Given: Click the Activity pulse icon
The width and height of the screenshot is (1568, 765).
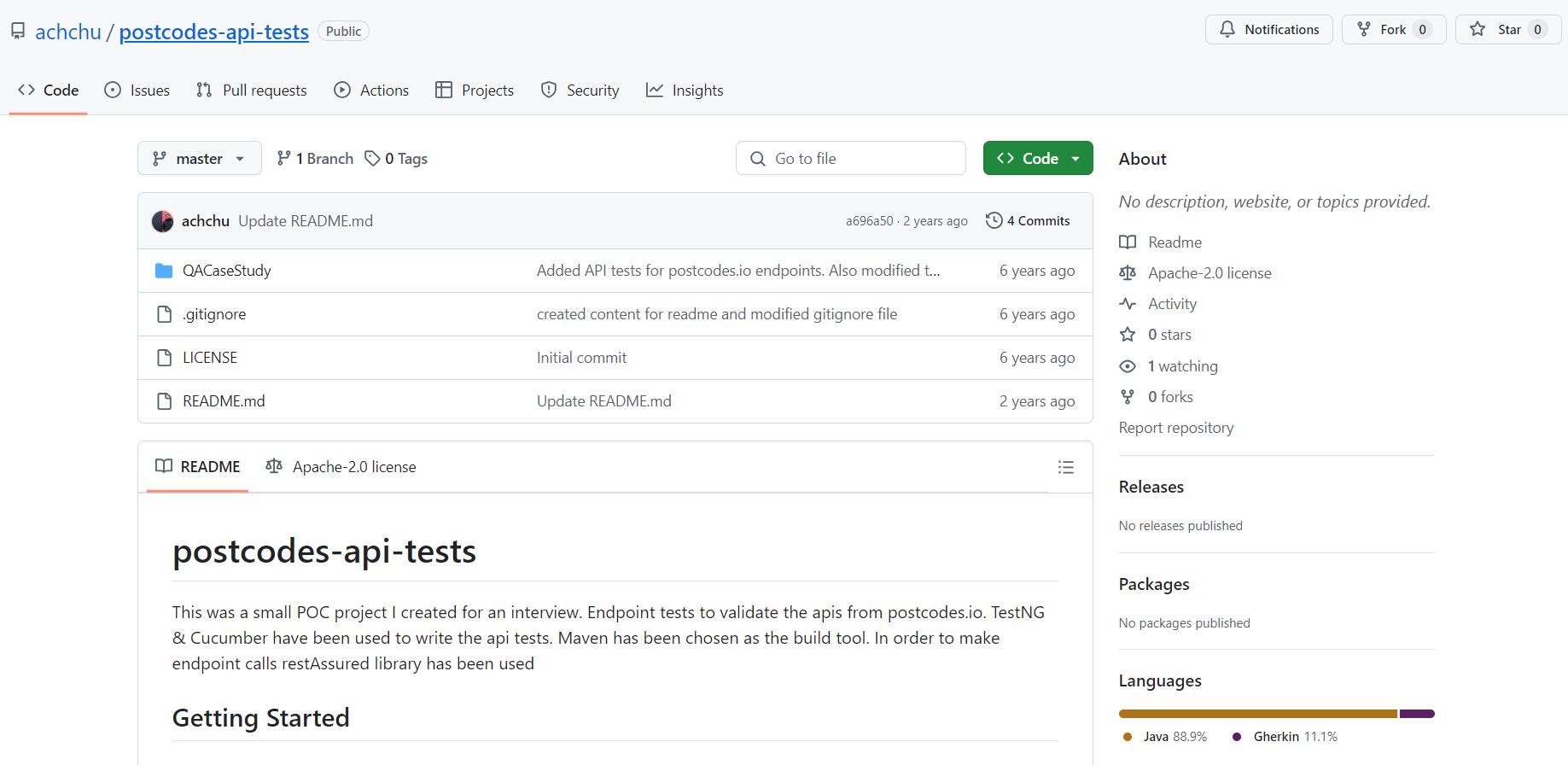Looking at the screenshot, I should tap(1128, 304).
